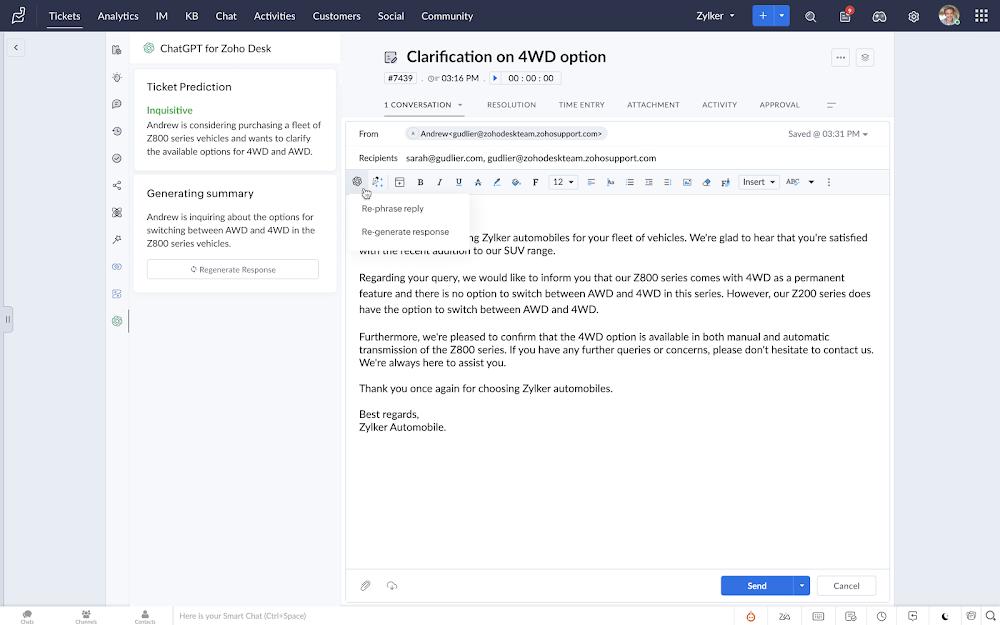This screenshot has width=1000, height=625.
Task: Open the Tickets tab in the top bar
Action: tap(64, 16)
